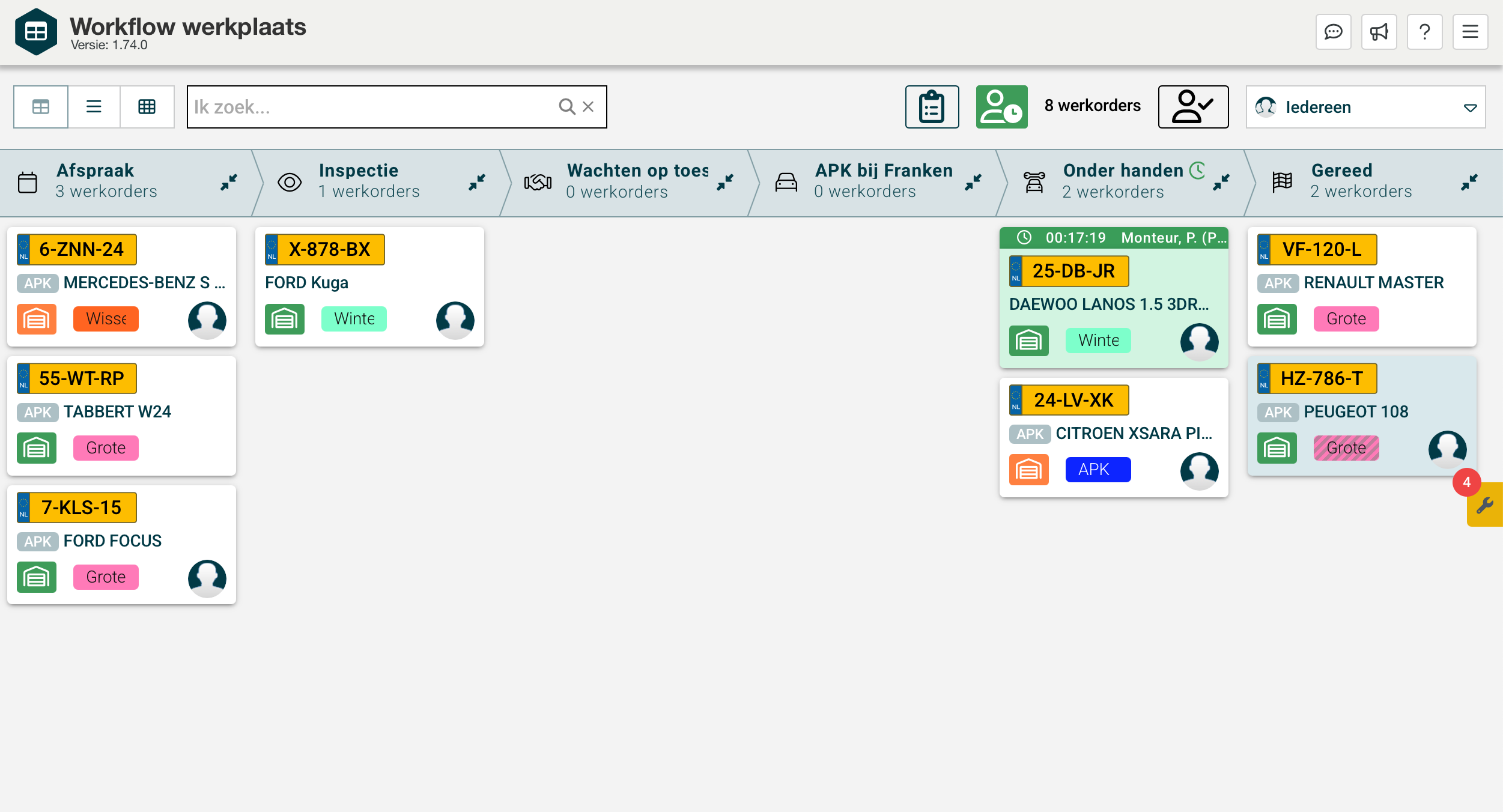The image size is (1503, 812).
Task: Open the chat messages icon
Action: (x=1333, y=32)
